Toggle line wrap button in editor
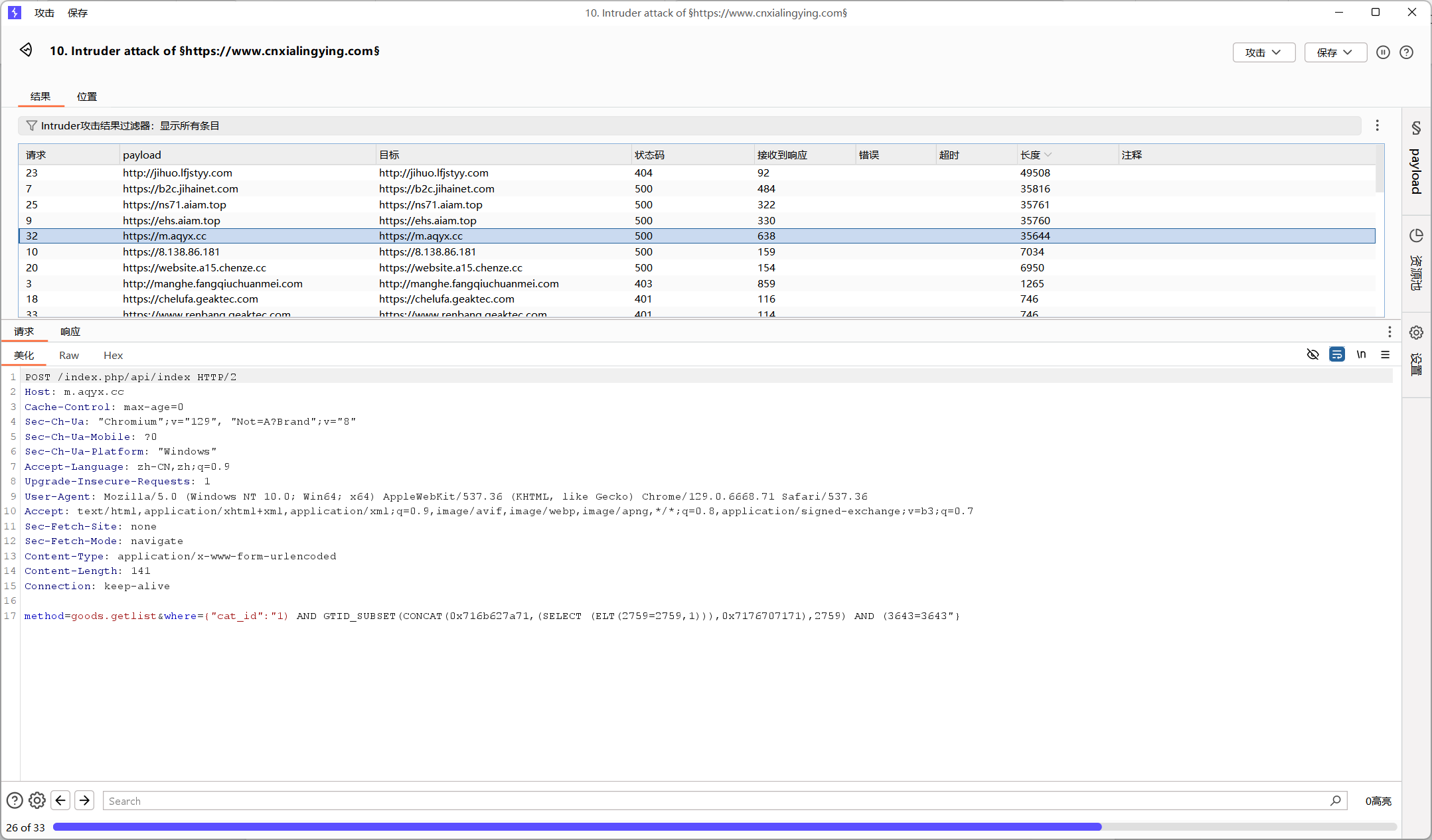Image resolution: width=1432 pixels, height=840 pixels. (1336, 355)
